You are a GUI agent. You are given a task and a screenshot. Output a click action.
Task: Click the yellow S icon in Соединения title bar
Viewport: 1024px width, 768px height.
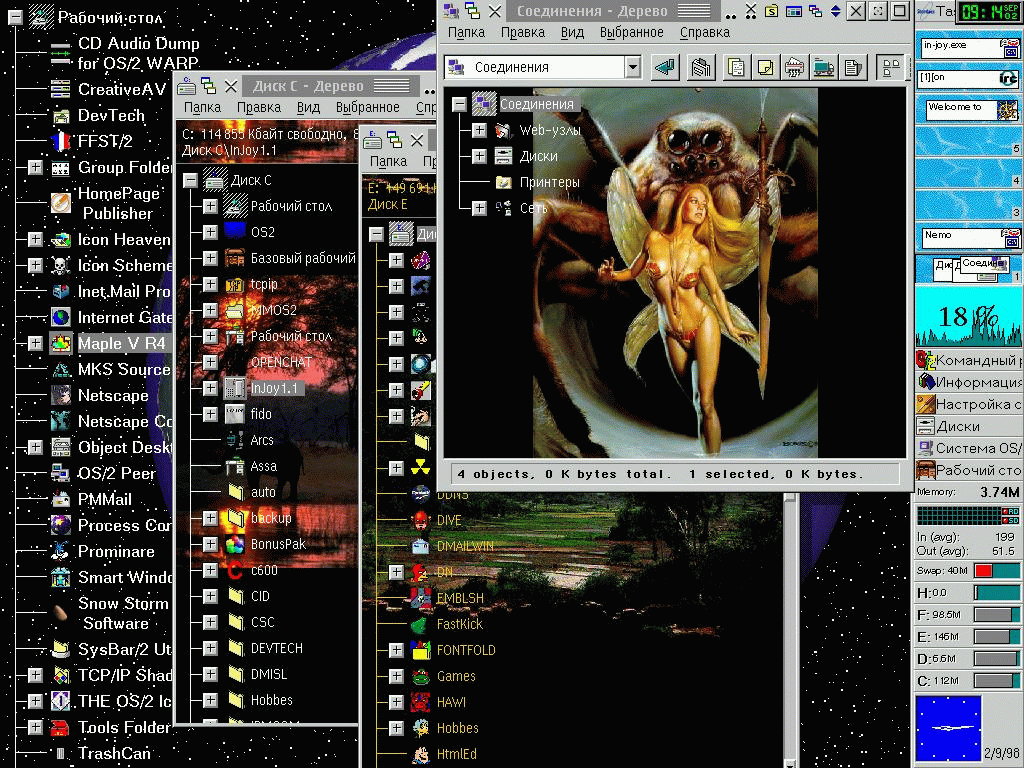771,11
